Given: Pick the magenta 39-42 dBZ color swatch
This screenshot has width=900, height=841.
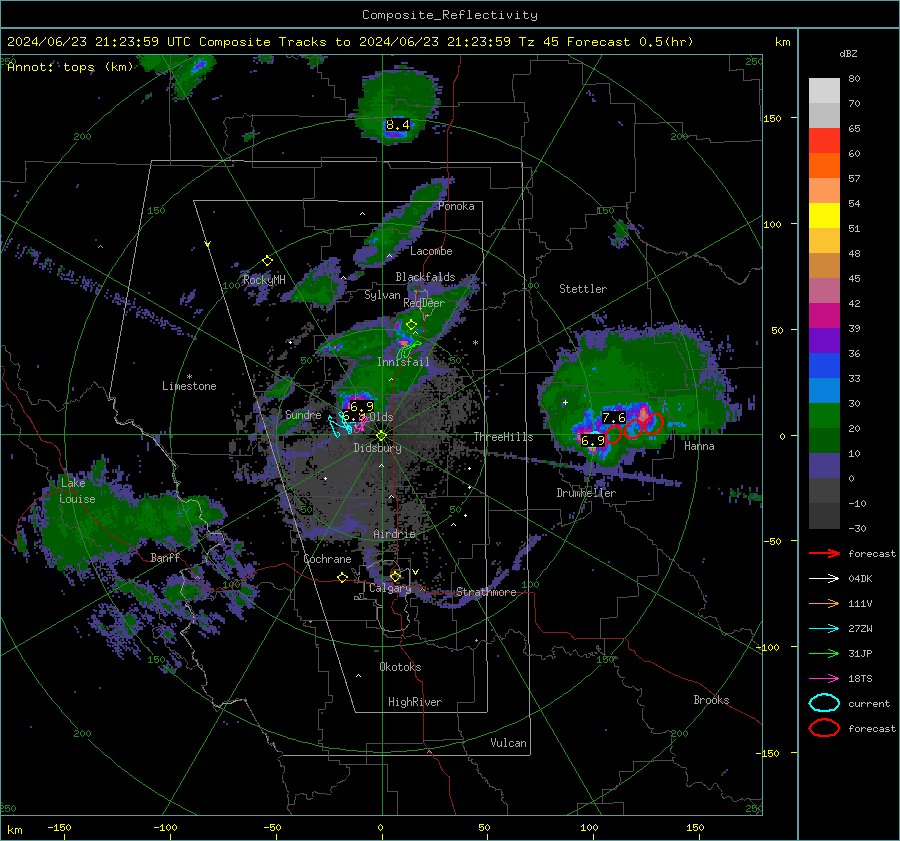Looking at the screenshot, I should click(824, 316).
